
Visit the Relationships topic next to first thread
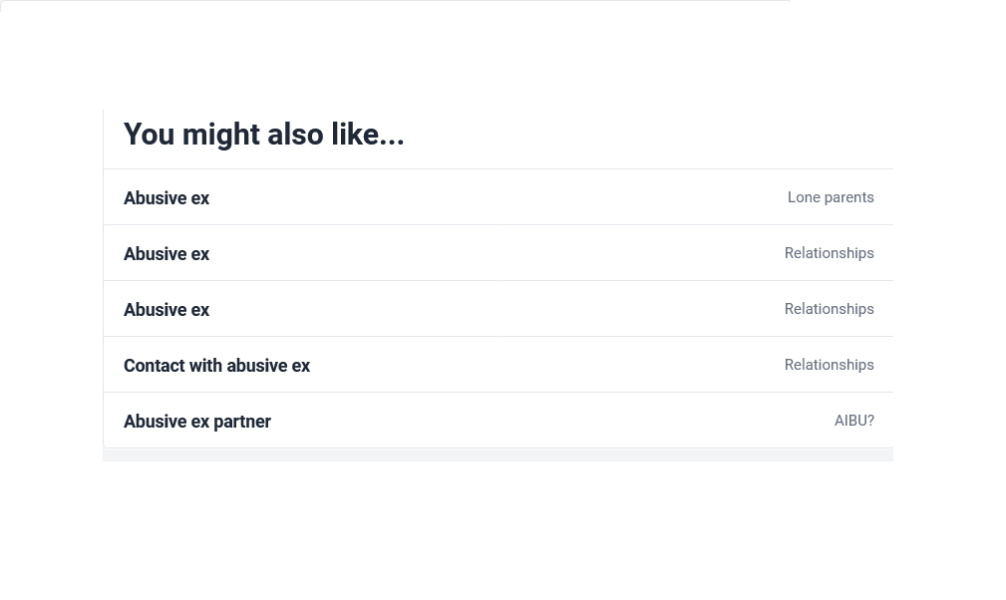829,253
